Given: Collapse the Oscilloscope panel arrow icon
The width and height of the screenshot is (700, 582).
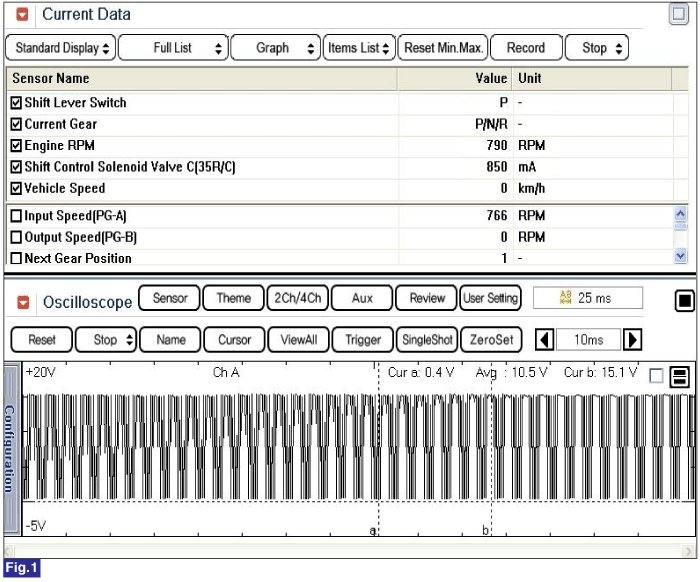Looking at the screenshot, I should [22, 301].
